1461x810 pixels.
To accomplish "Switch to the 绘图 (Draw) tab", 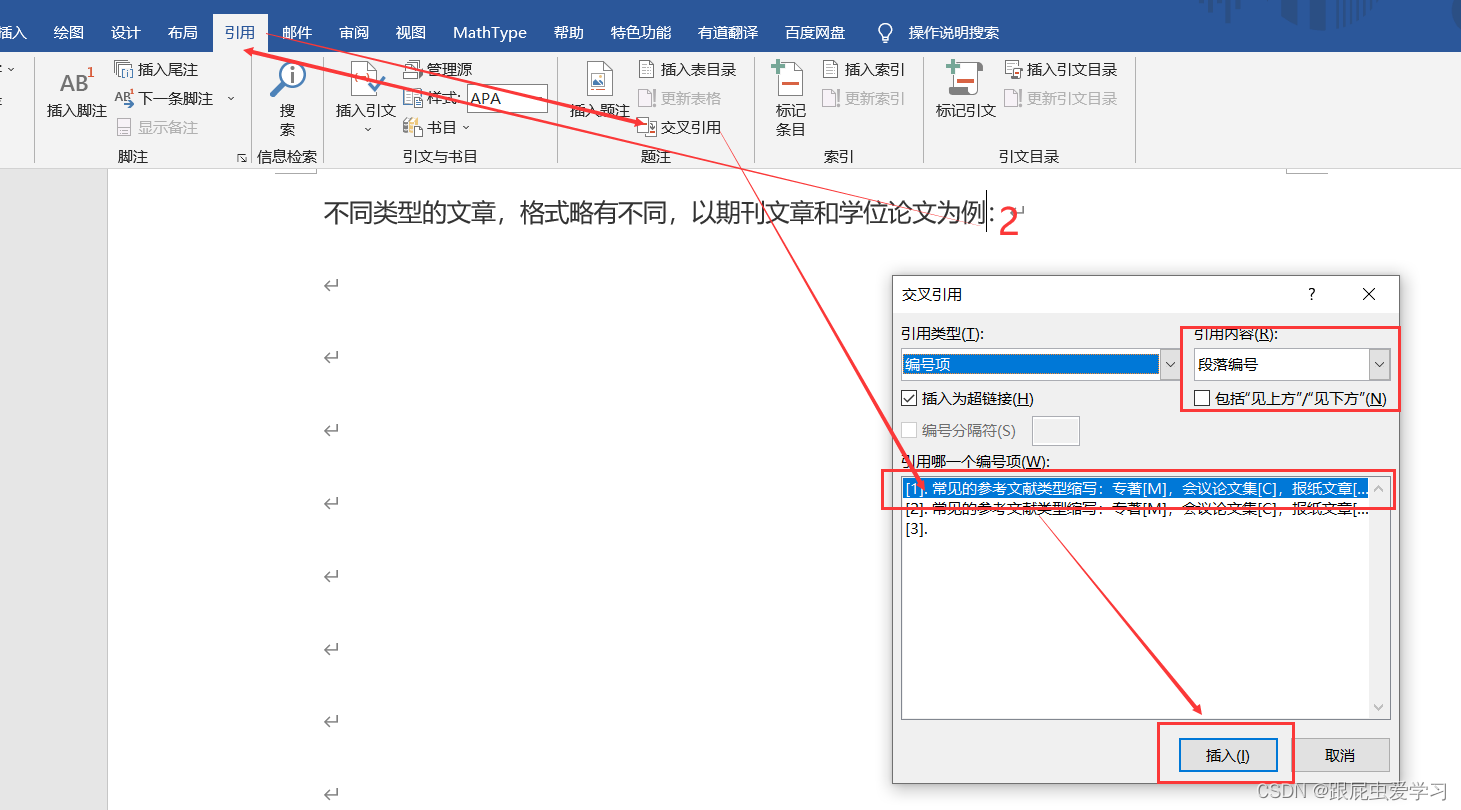I will coord(69,33).
